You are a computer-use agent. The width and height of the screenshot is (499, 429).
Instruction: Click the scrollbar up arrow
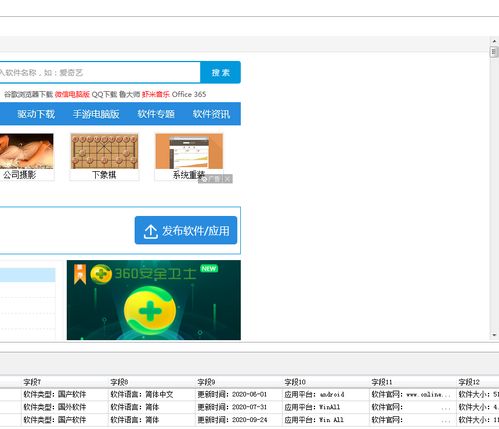(x=494, y=41)
